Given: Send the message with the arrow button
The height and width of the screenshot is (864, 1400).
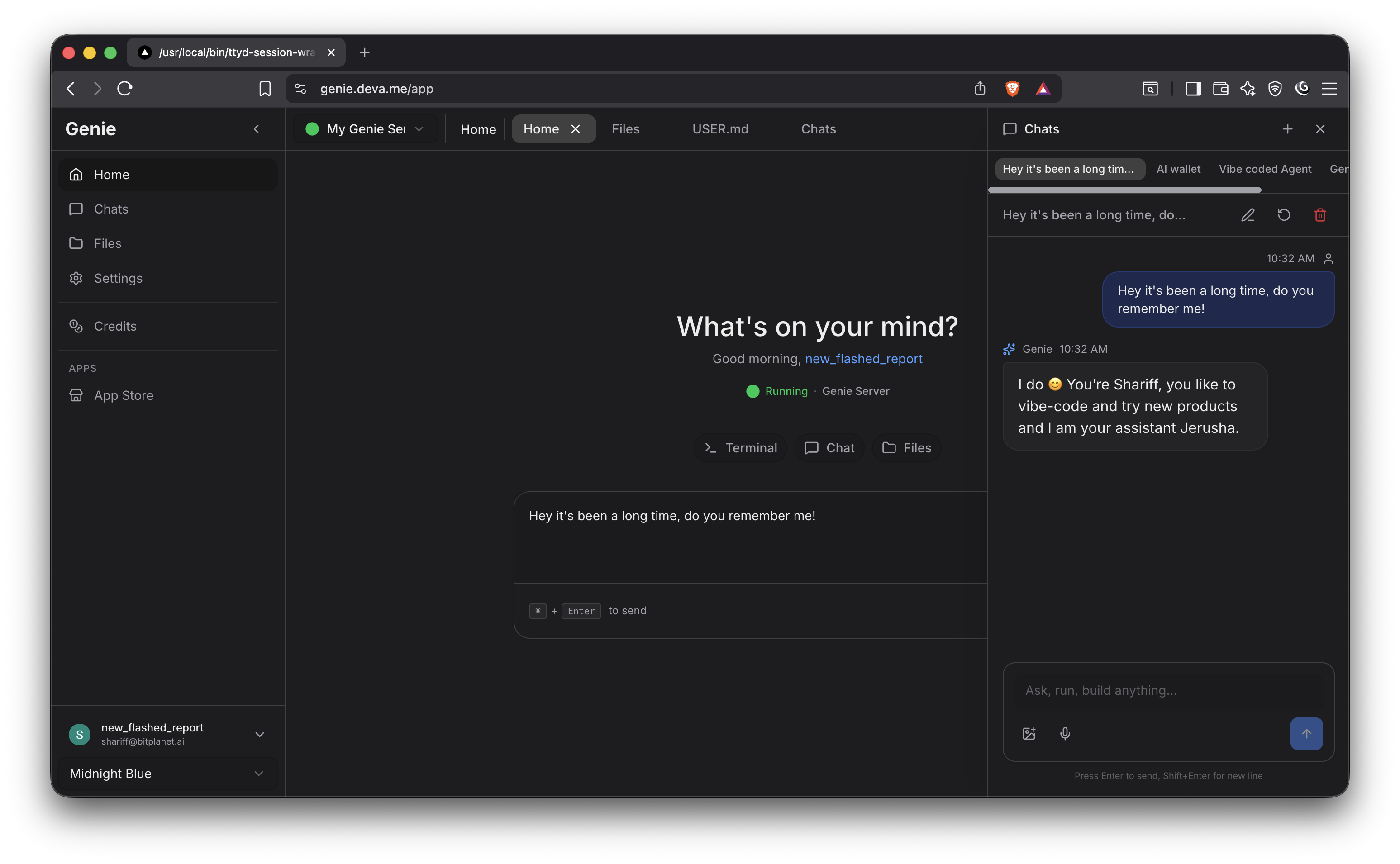Looking at the screenshot, I should (1306, 734).
